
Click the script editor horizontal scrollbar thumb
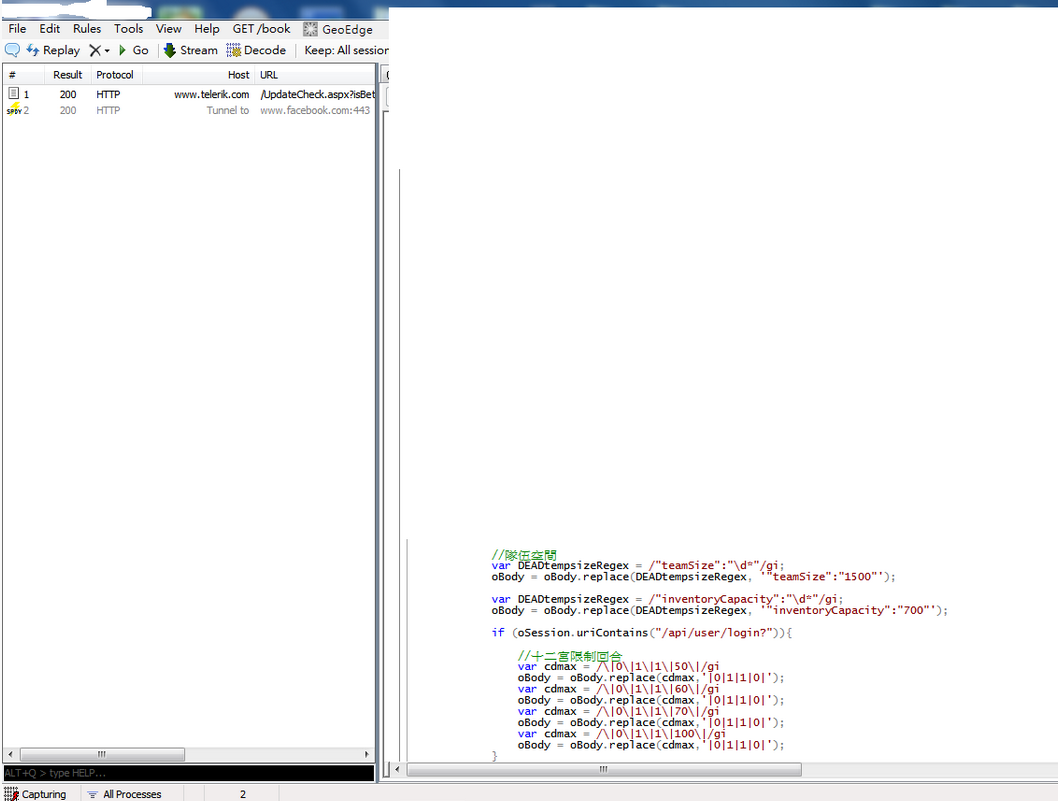coord(603,769)
